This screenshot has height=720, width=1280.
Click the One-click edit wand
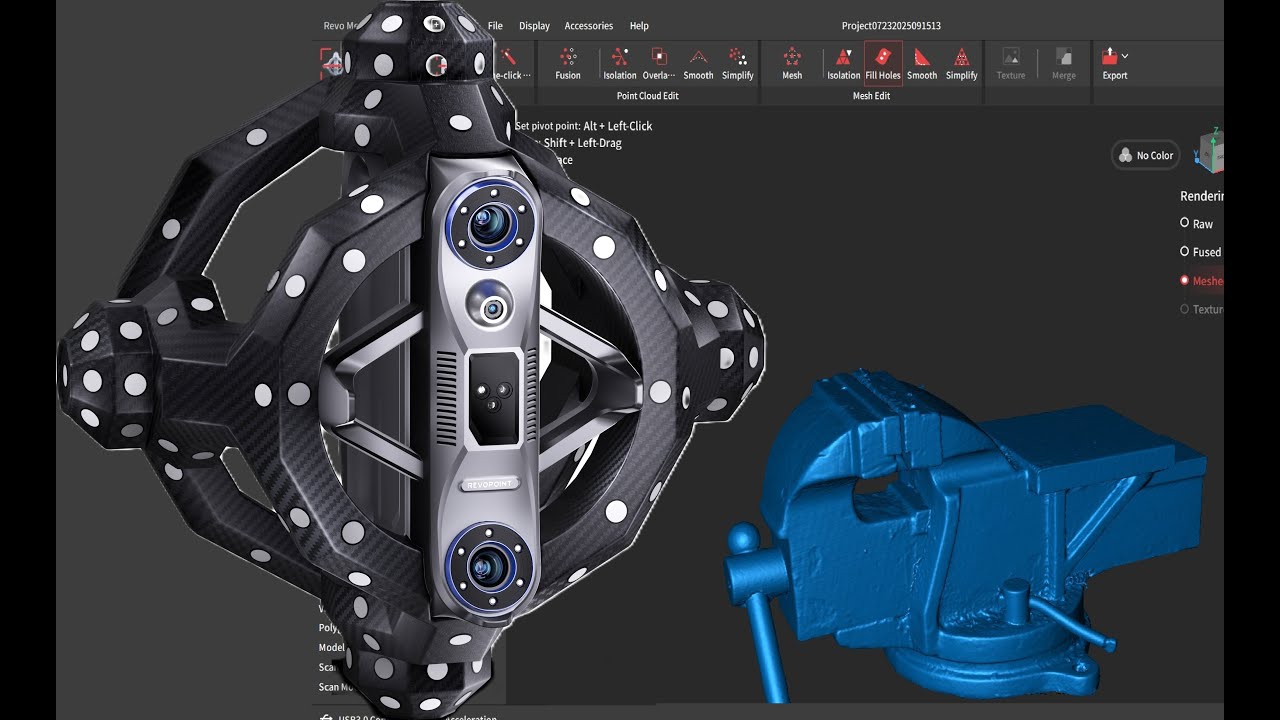[x=509, y=58]
